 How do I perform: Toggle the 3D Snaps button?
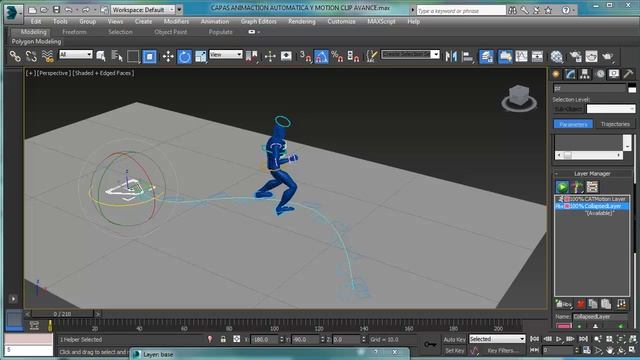click(x=306, y=56)
